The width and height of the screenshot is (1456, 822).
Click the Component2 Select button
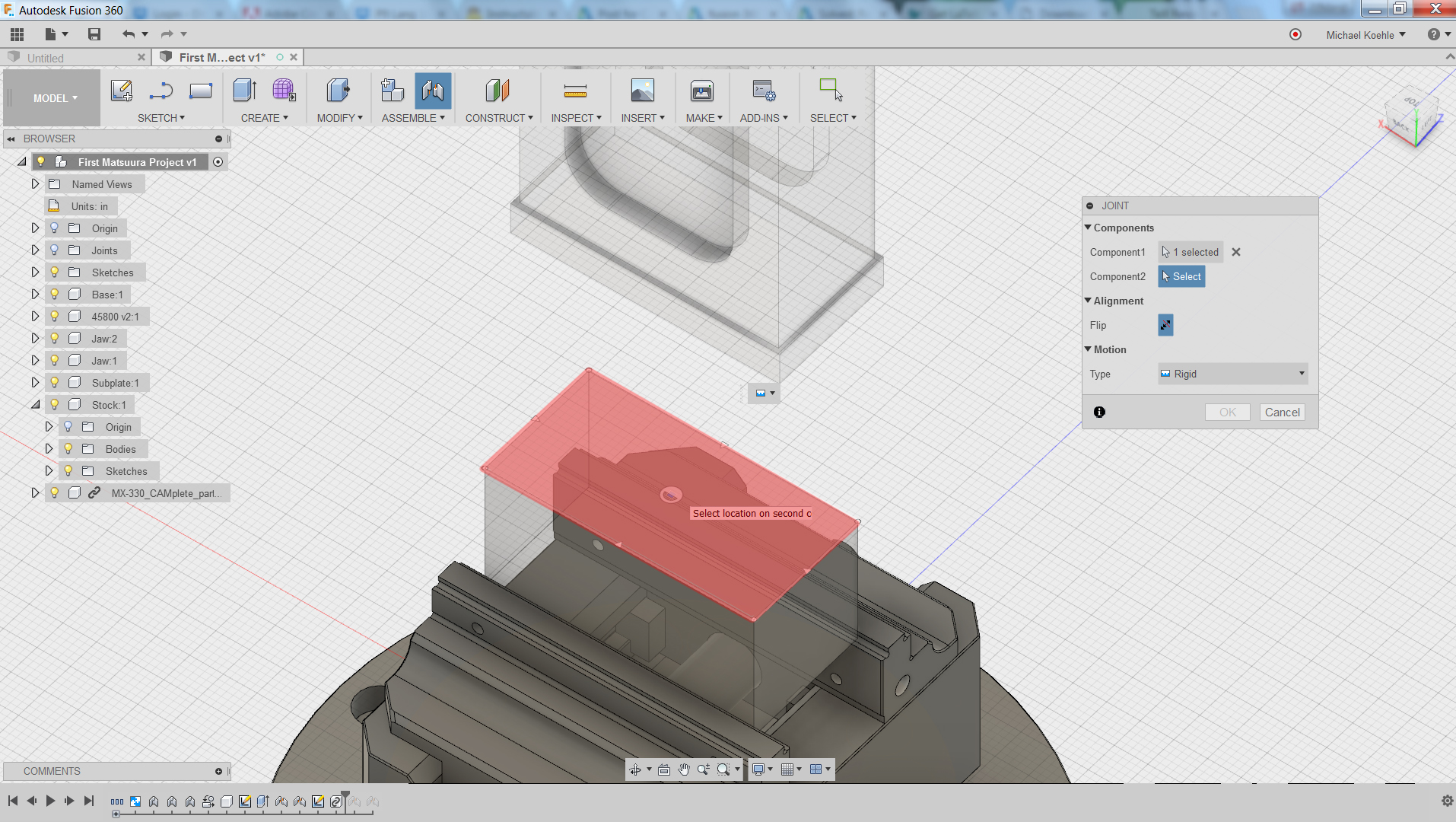point(1181,276)
